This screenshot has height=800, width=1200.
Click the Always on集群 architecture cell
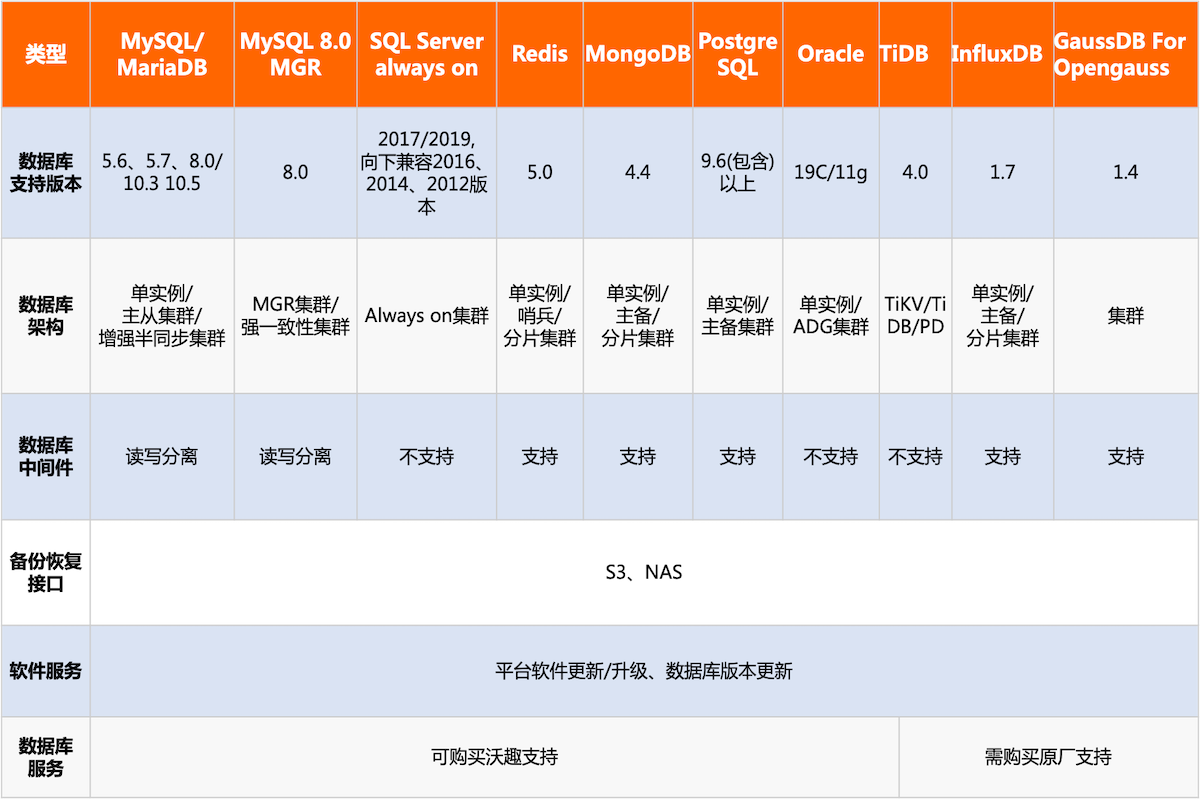coord(426,316)
